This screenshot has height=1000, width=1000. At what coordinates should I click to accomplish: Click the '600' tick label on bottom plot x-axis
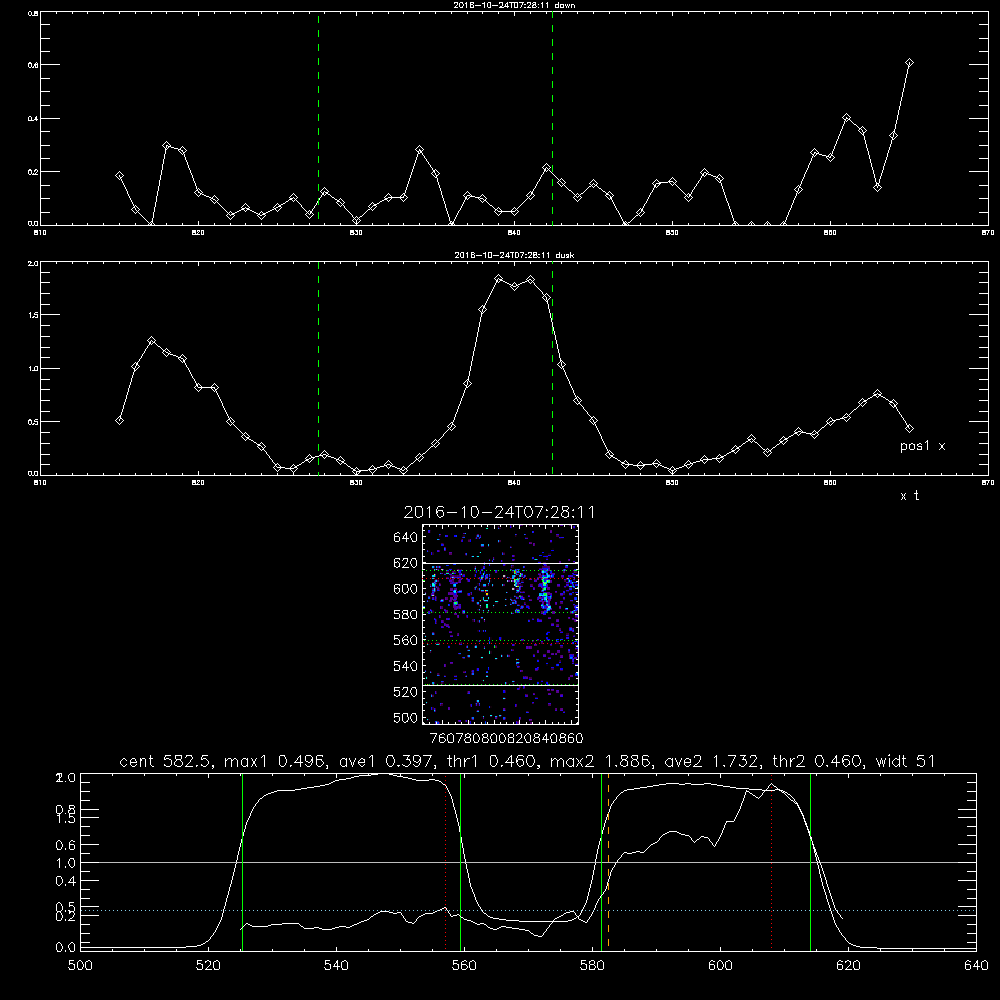tap(720, 966)
